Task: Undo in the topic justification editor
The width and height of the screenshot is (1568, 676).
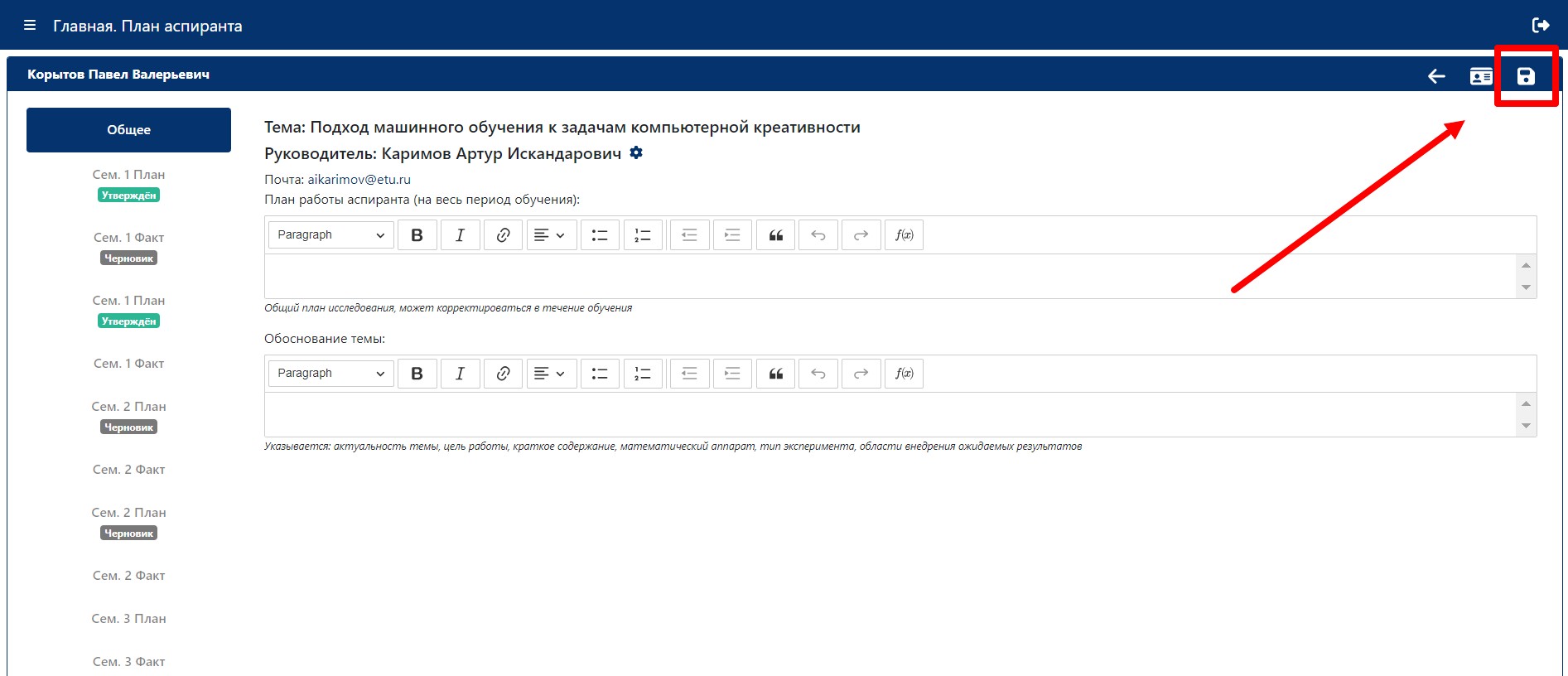Action: [x=818, y=374]
